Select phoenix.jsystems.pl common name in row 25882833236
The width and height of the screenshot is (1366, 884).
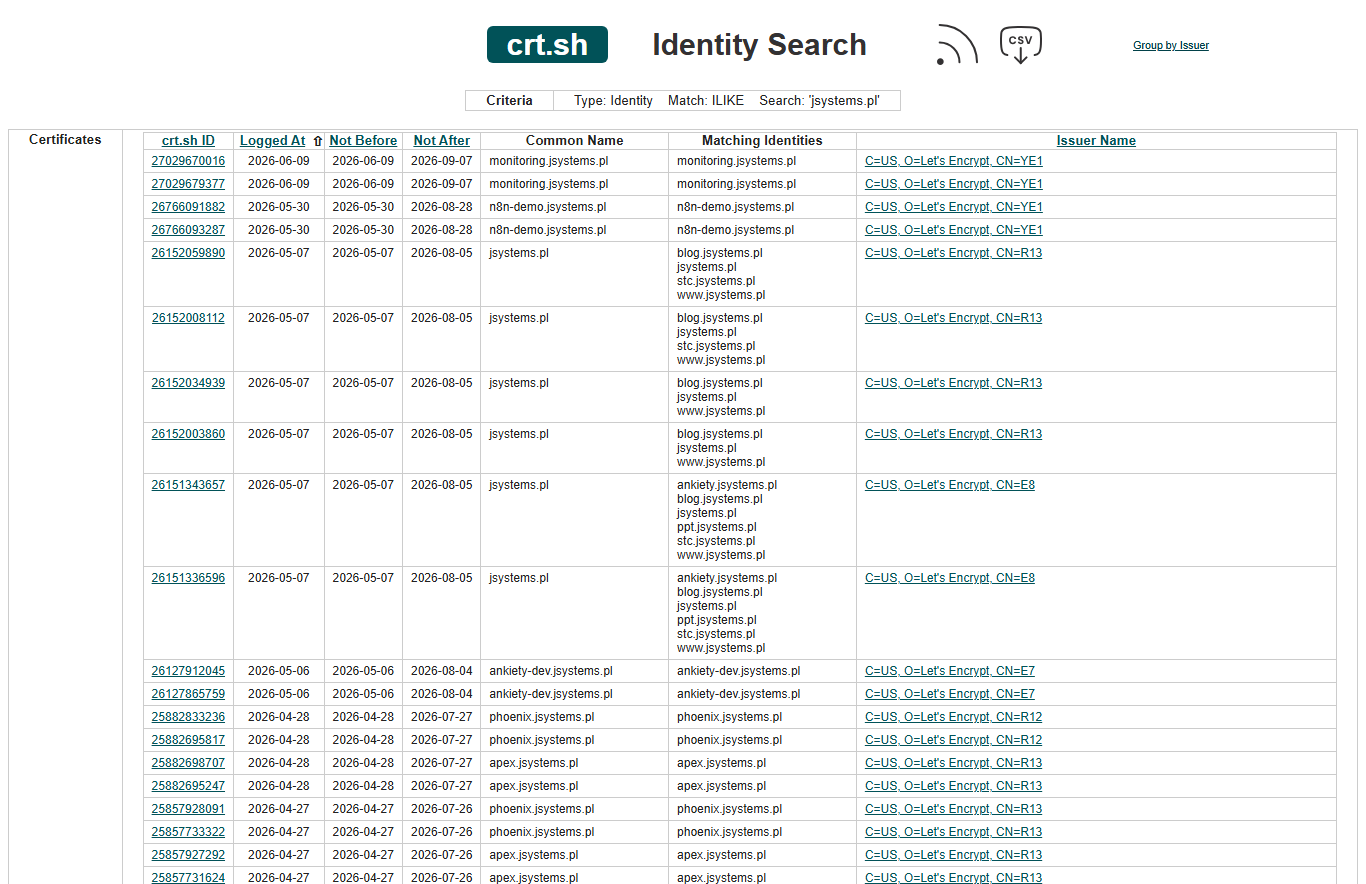542,717
